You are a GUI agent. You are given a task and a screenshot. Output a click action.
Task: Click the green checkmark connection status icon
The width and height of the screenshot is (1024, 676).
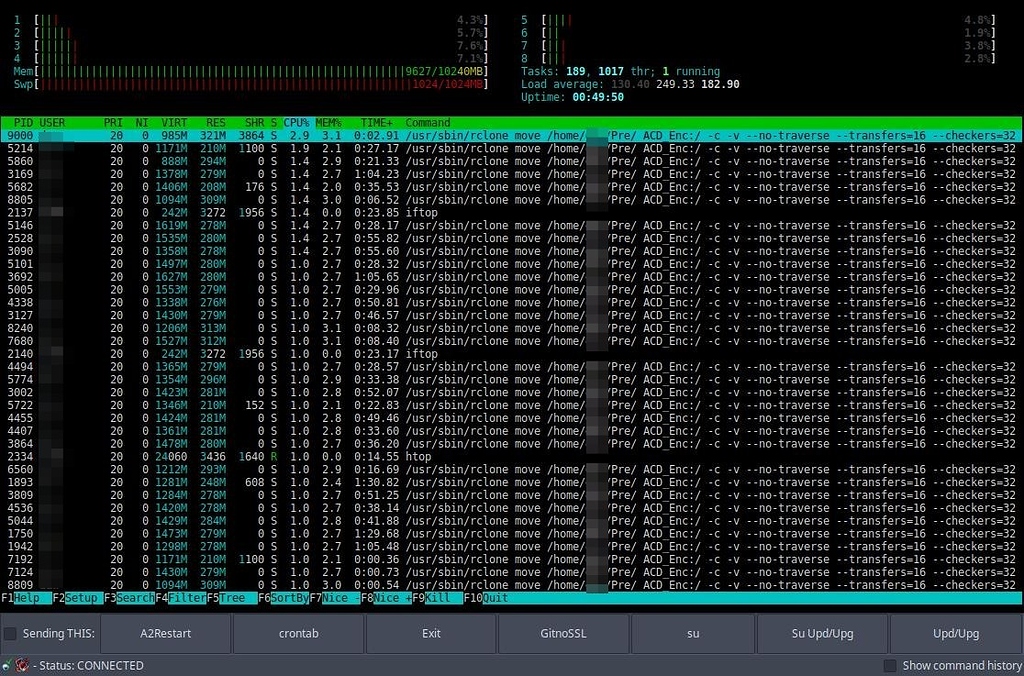coord(7,666)
